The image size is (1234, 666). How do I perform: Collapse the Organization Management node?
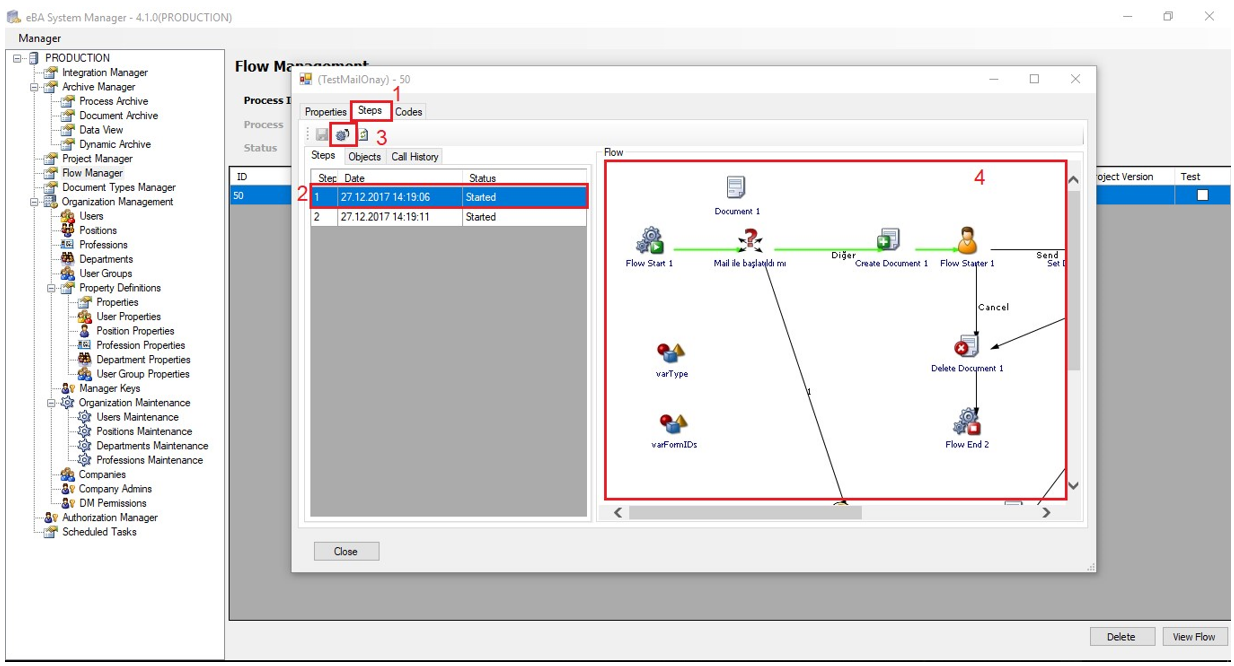(x=35, y=202)
